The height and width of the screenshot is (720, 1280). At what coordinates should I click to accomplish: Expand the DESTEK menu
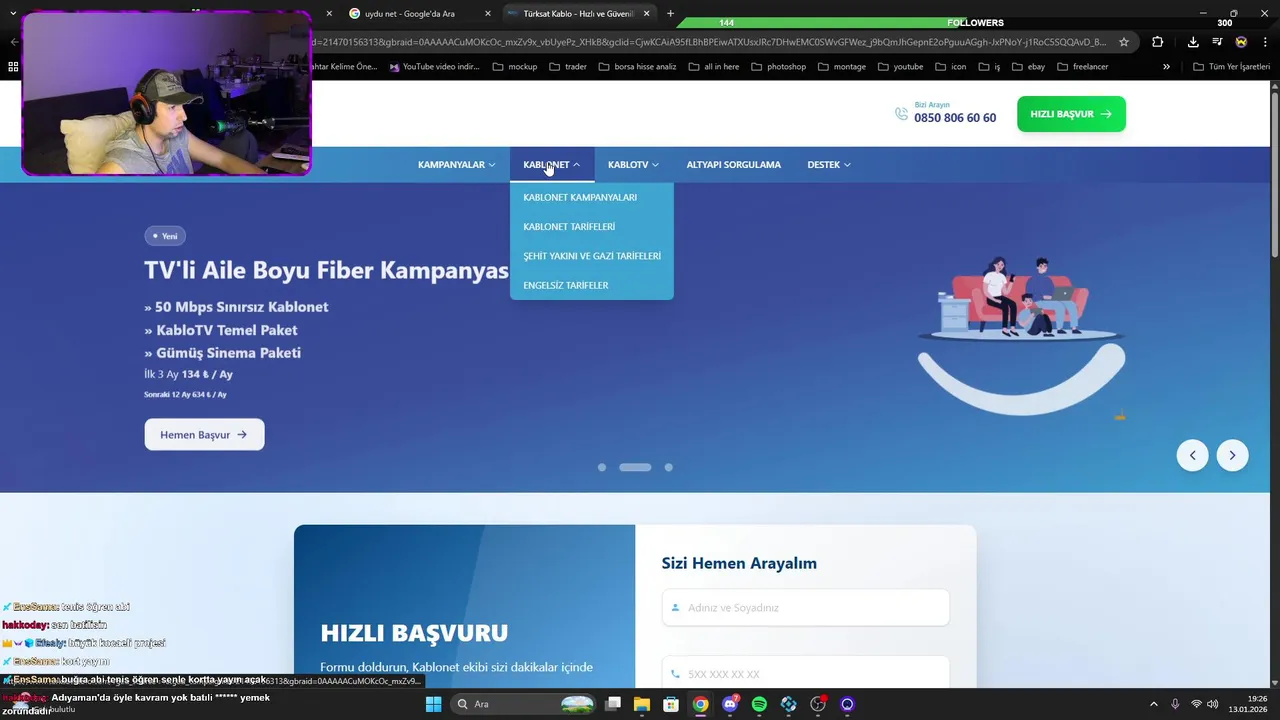829,165
